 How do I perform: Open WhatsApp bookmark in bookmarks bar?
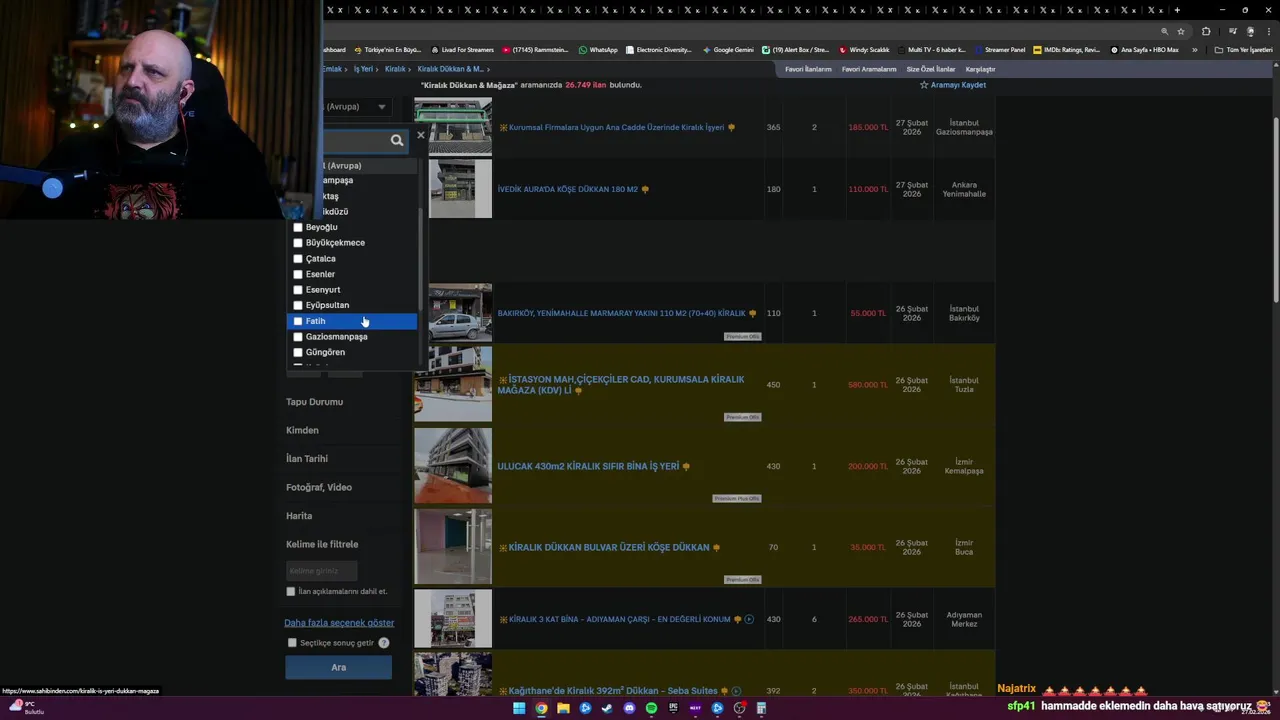598,49
